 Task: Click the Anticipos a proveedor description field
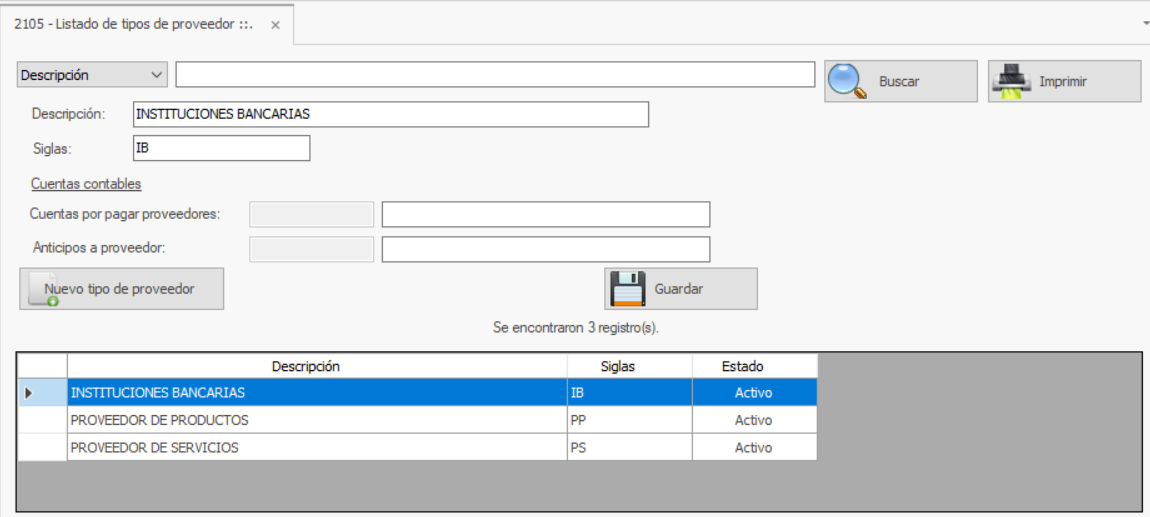tap(545, 249)
